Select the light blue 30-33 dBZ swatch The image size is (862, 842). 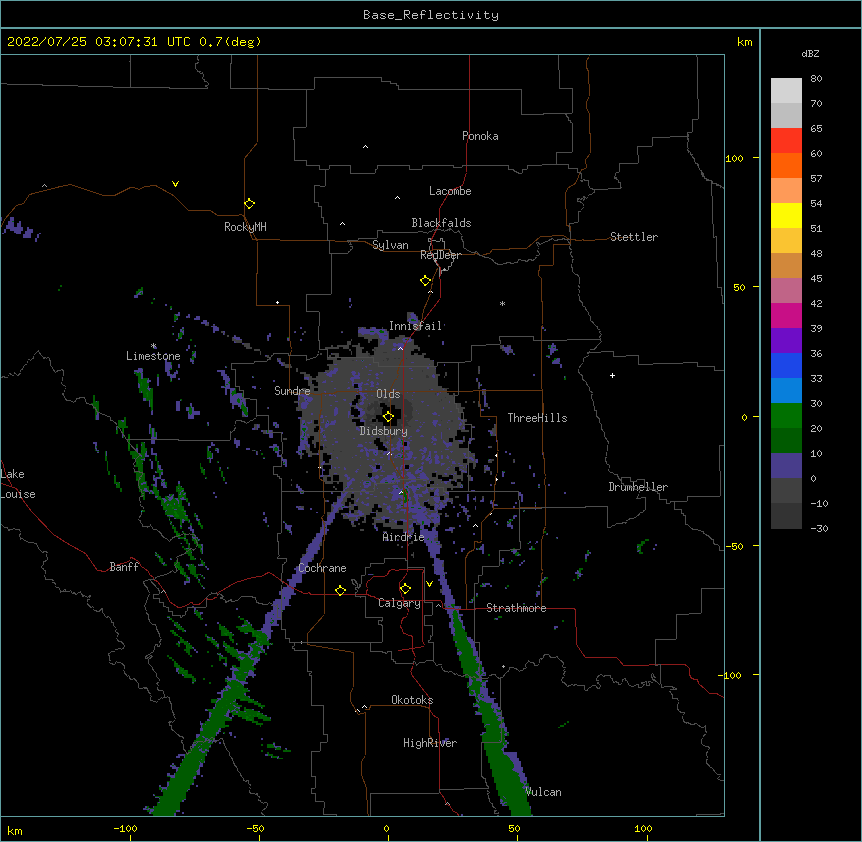(x=786, y=390)
